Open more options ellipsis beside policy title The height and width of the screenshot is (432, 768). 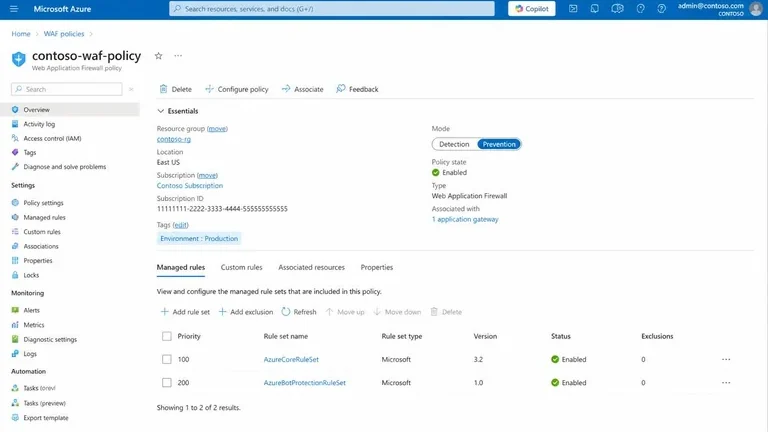tap(178, 56)
